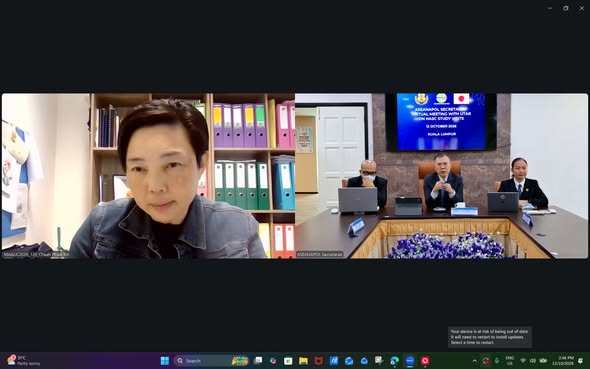Click the left participant's name label
This screenshot has height=369, width=590.
point(36,255)
